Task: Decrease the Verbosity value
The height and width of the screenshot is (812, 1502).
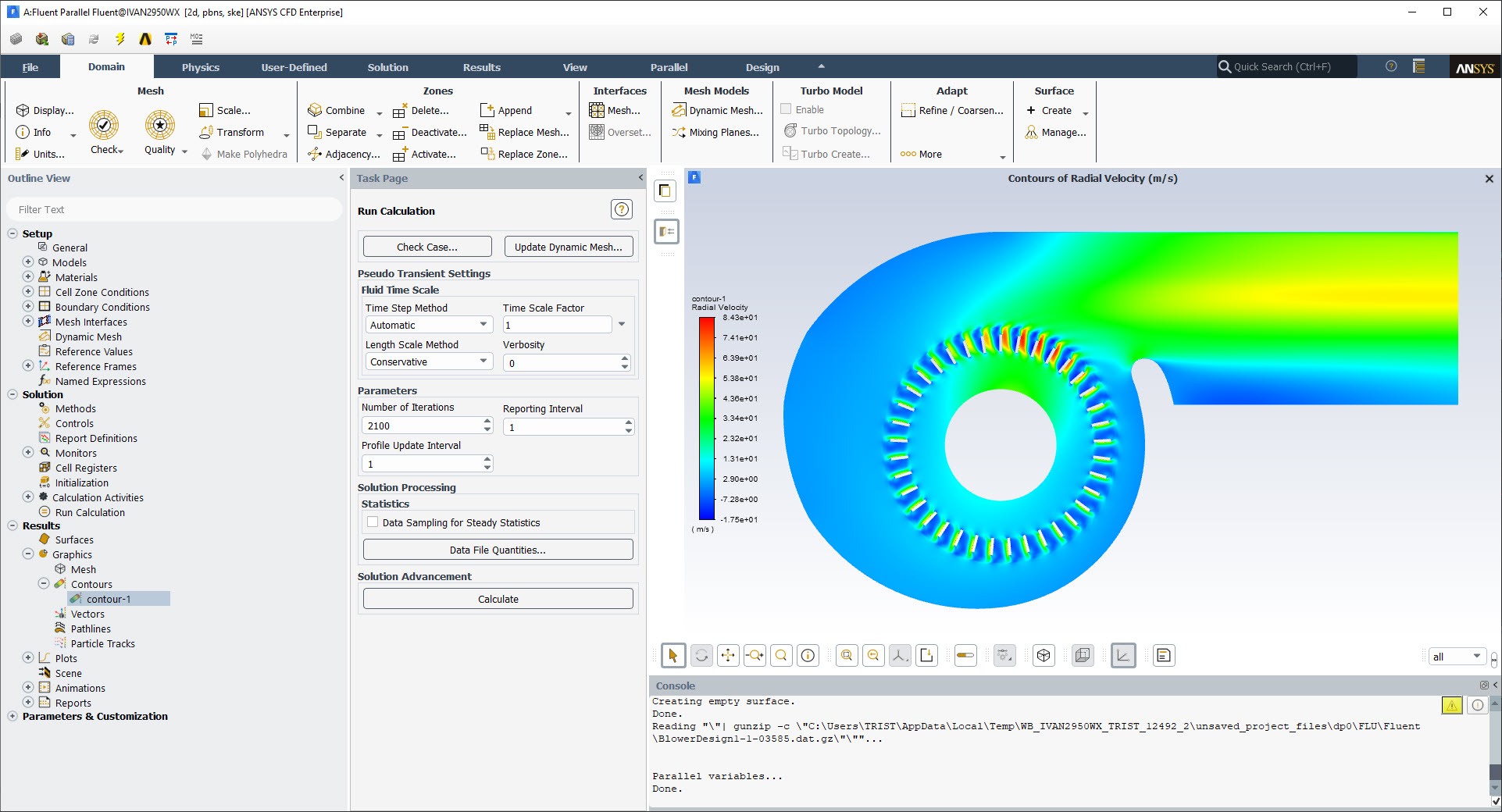Action: pos(625,366)
